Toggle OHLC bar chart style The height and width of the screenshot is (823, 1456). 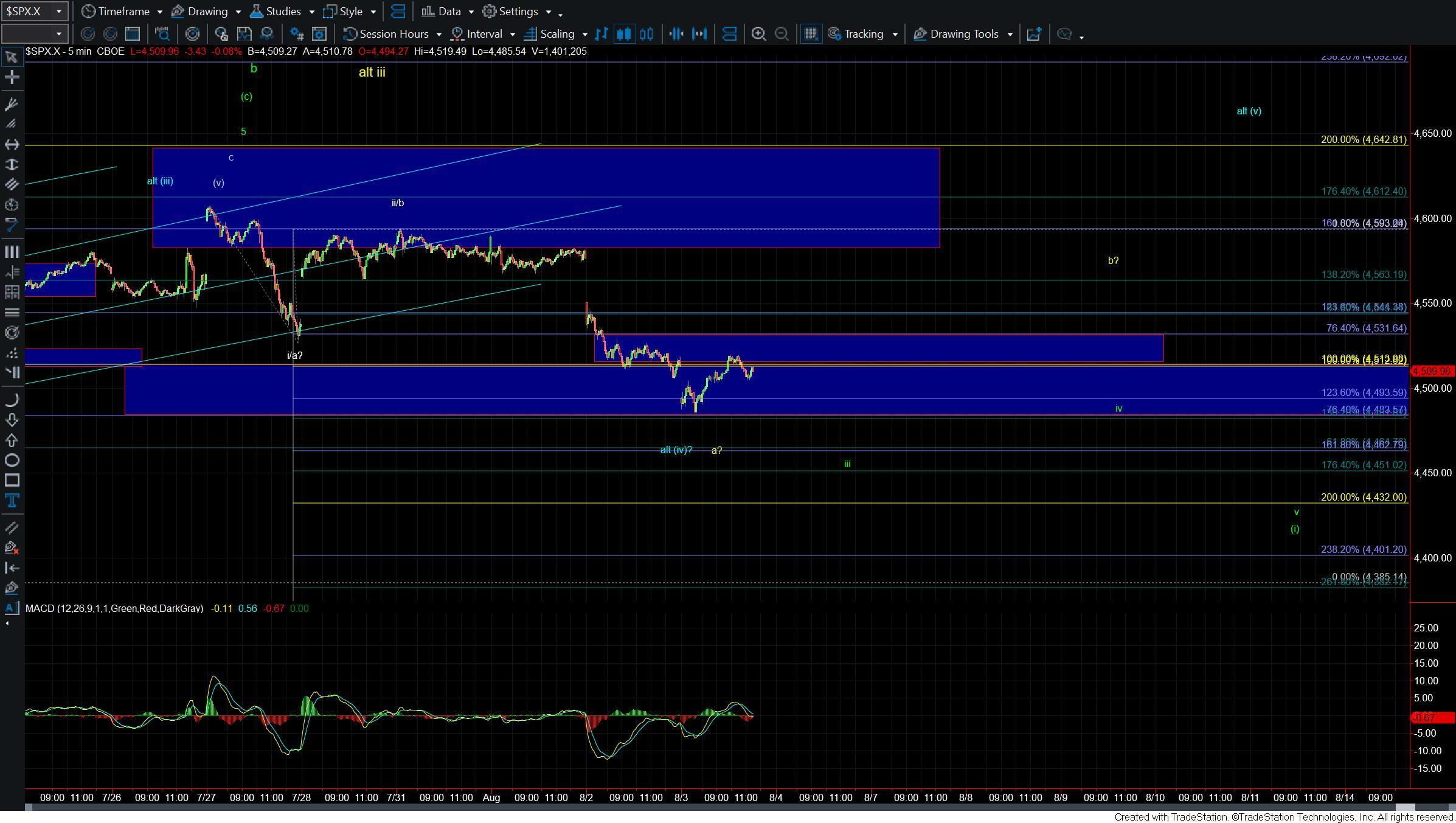tap(601, 34)
